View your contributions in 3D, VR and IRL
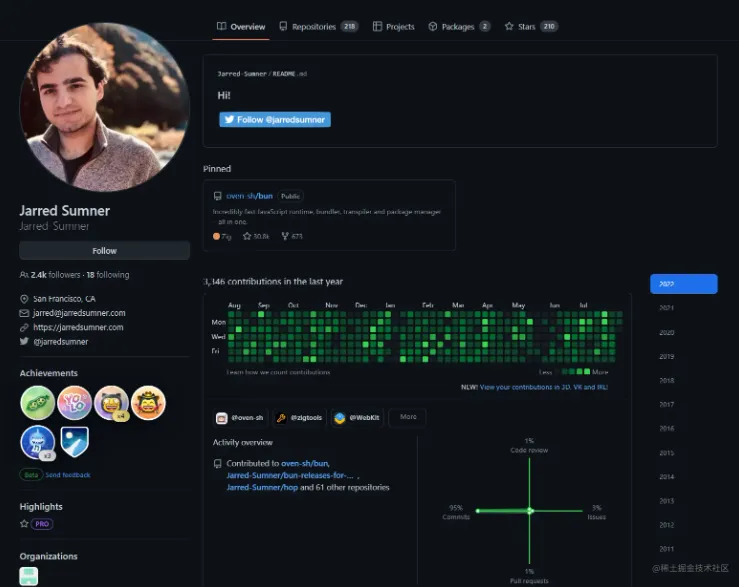The width and height of the screenshot is (739, 587). [543, 387]
